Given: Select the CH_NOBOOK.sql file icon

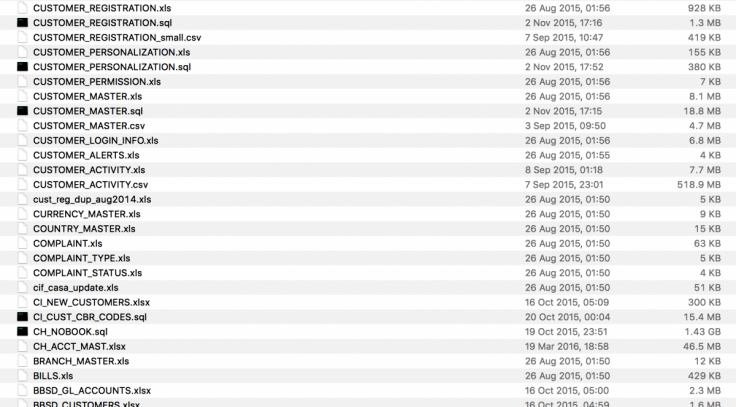Looking at the screenshot, I should [x=23, y=331].
